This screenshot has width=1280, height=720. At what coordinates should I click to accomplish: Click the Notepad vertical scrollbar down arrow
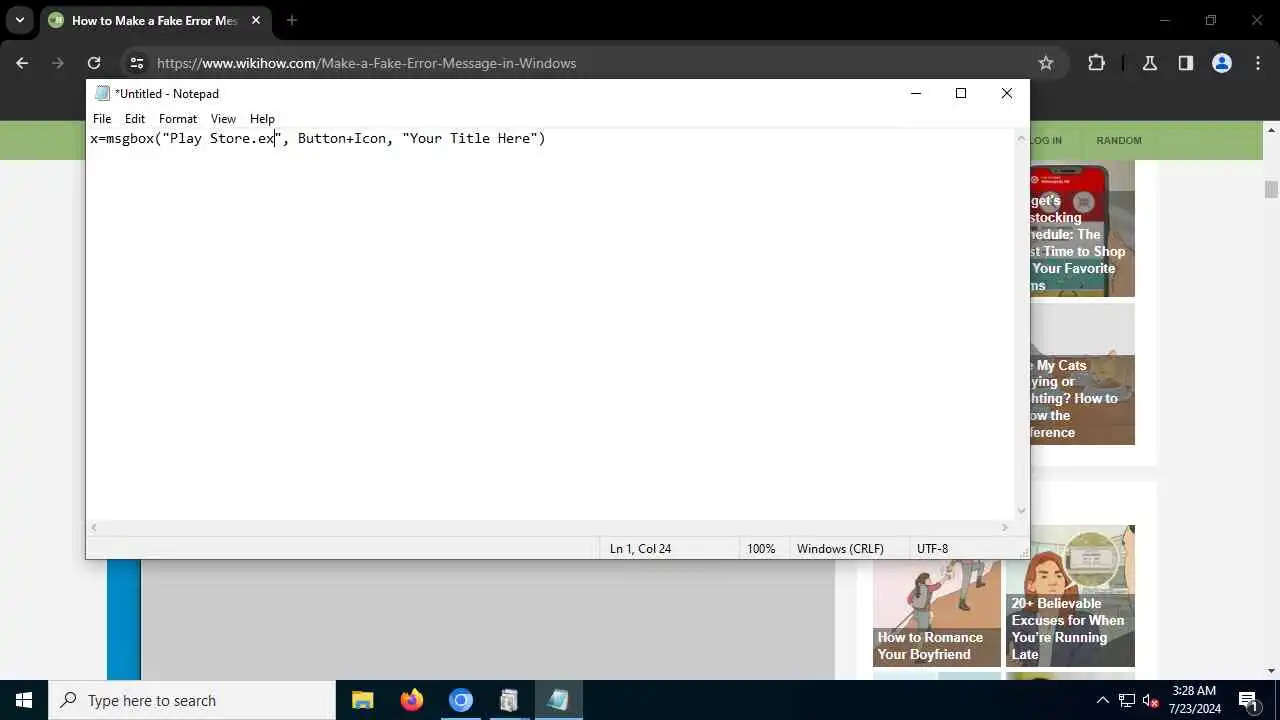1021,511
